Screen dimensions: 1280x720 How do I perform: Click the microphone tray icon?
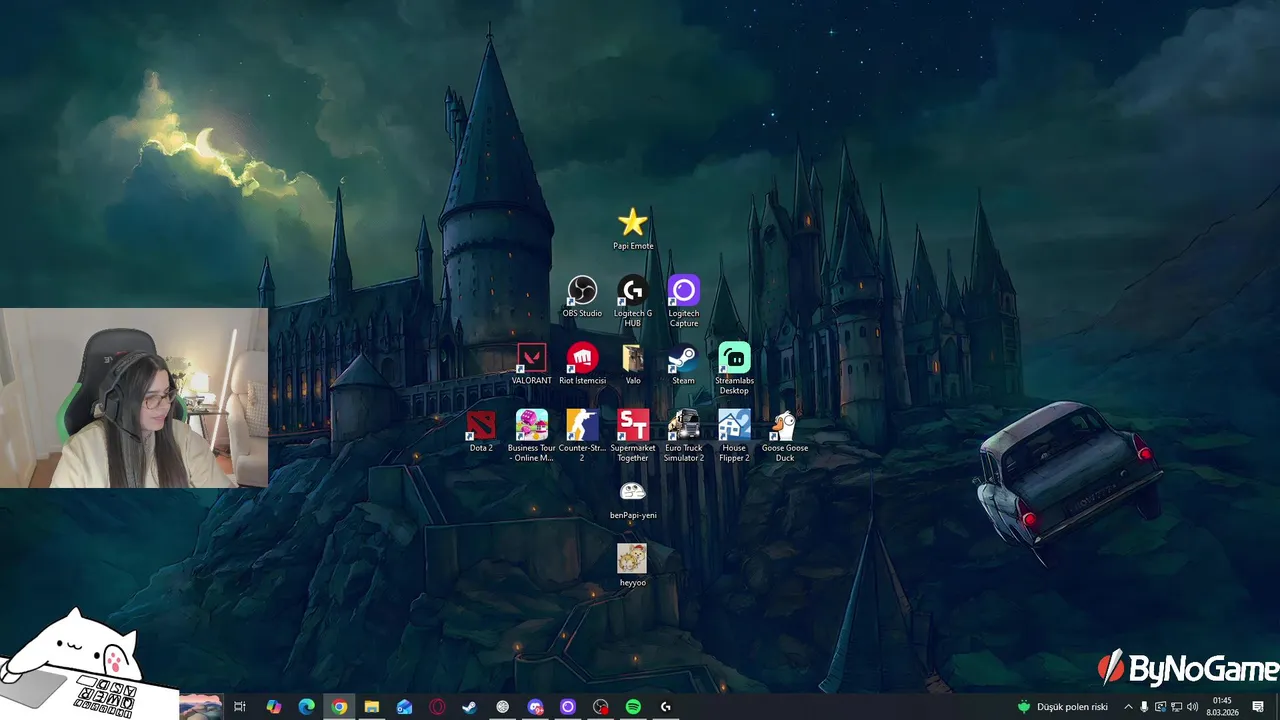coord(1144,707)
